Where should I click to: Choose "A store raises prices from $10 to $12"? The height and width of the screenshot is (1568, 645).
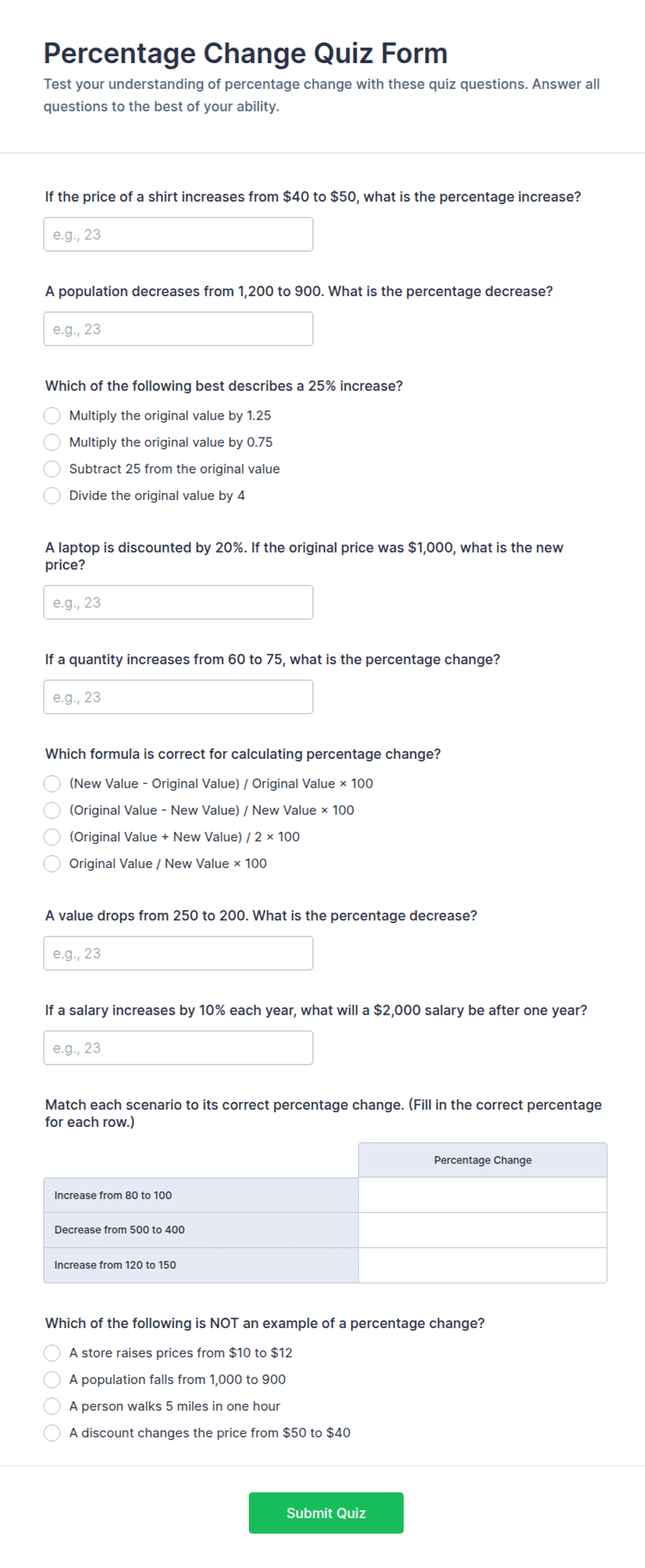(x=52, y=1353)
